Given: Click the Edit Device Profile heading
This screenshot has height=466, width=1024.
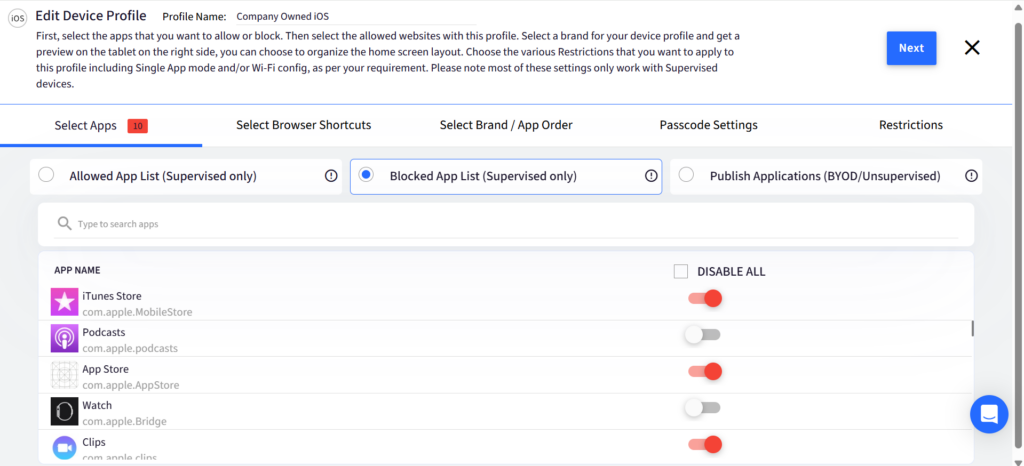Looking at the screenshot, I should [x=91, y=16].
